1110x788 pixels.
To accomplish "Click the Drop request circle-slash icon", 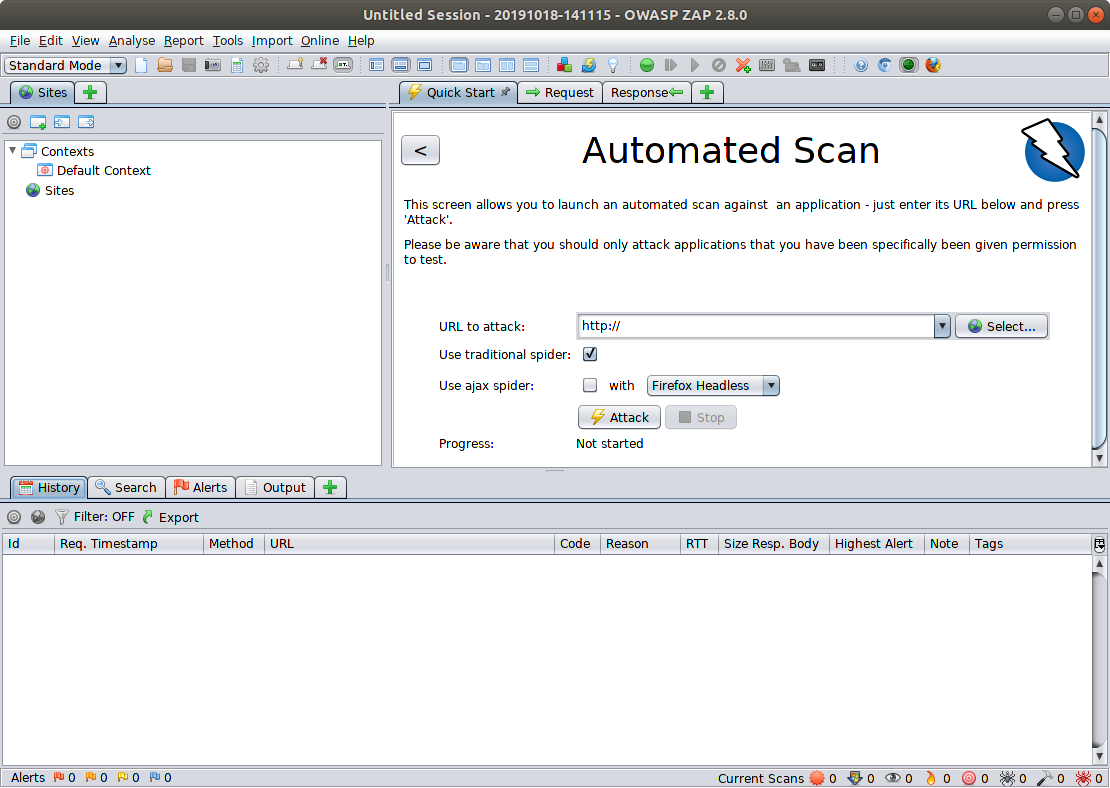I will [x=719, y=65].
